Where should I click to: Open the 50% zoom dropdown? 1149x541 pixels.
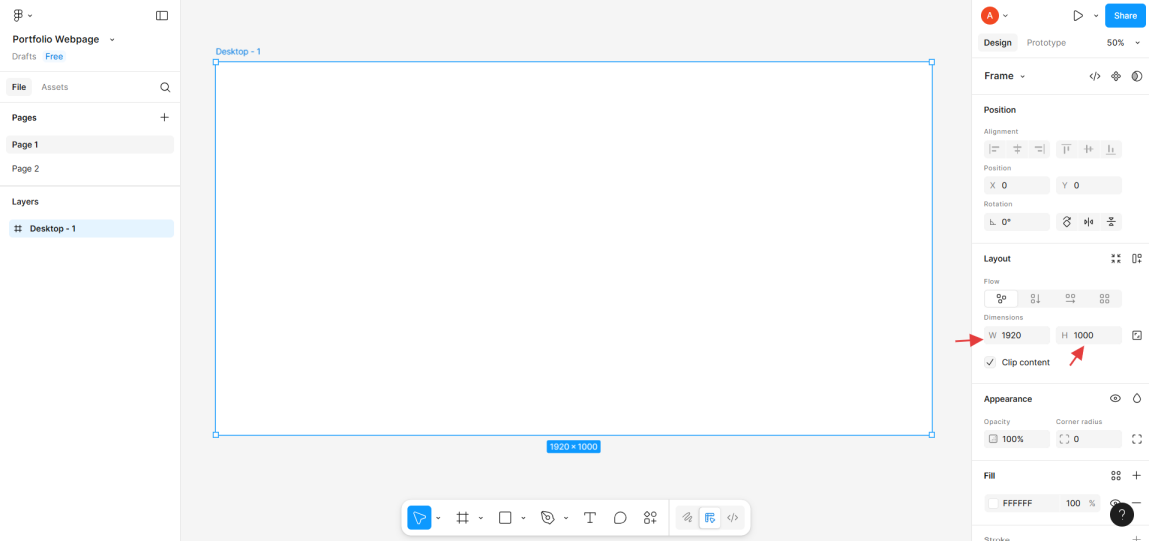1121,43
